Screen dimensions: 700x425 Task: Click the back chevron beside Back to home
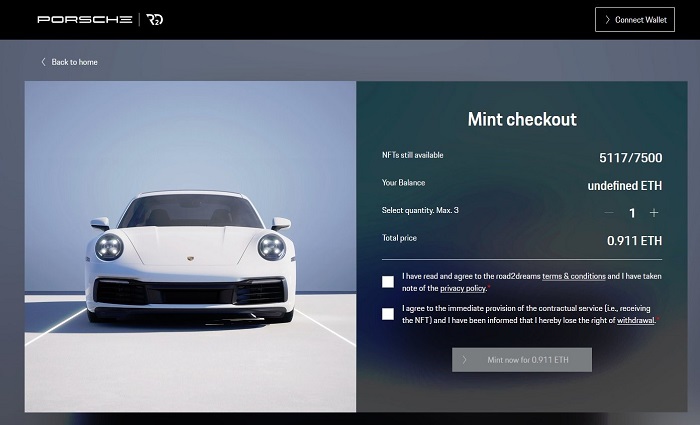pyautogui.click(x=44, y=62)
